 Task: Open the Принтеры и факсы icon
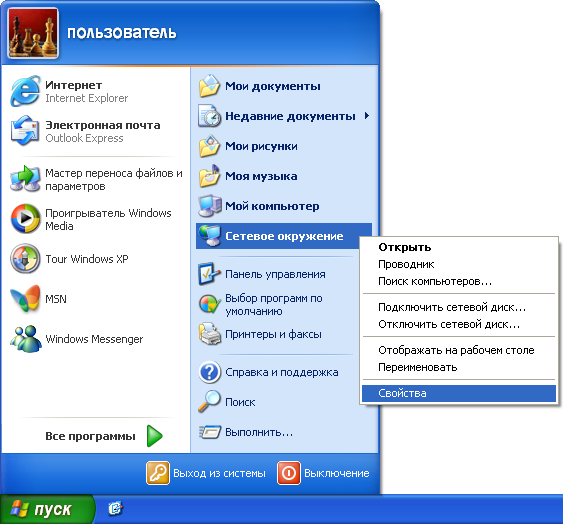point(210,334)
